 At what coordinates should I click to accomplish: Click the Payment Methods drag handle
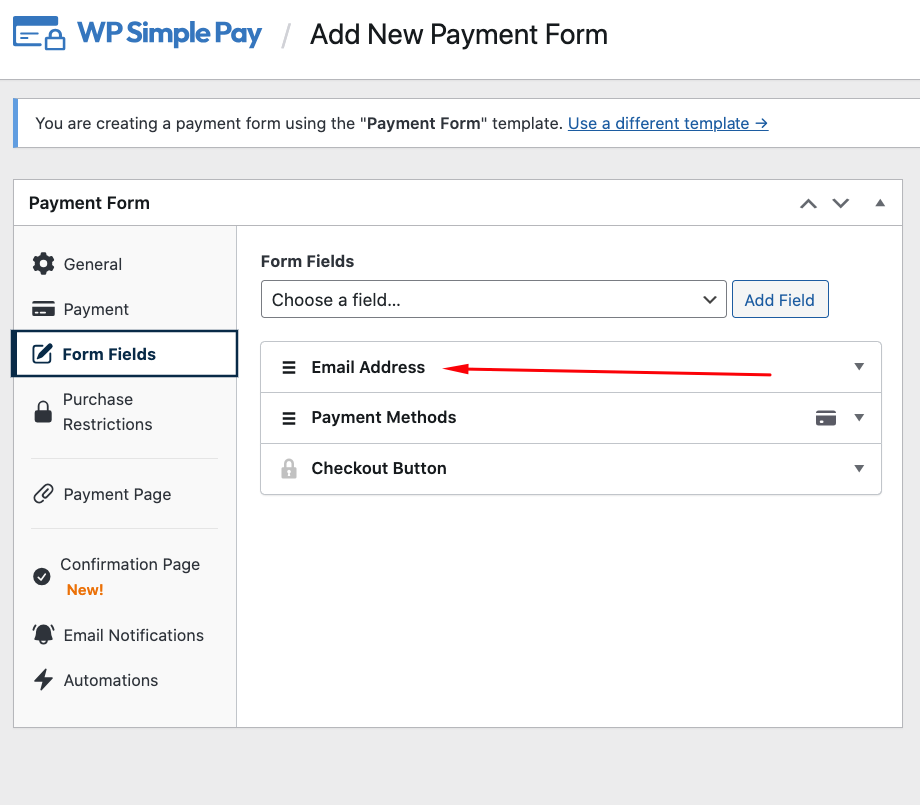289,418
